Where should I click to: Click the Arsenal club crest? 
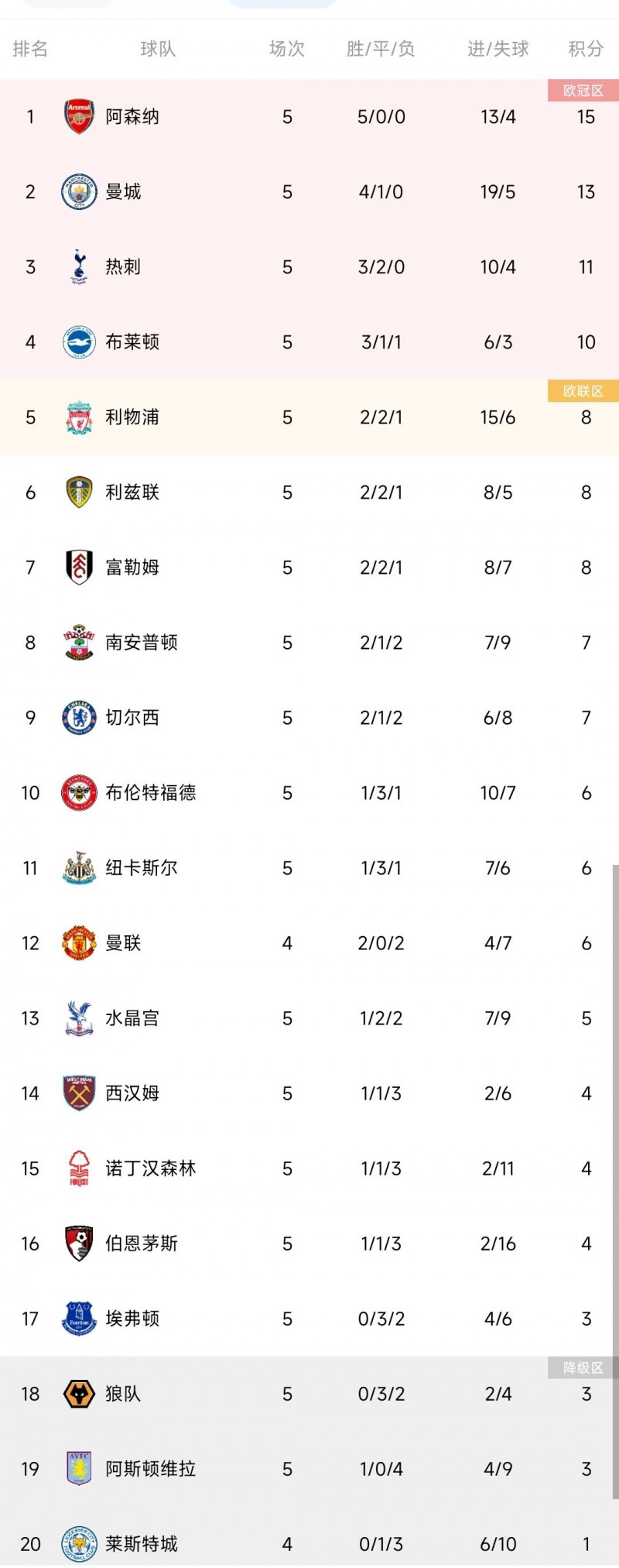[x=79, y=117]
